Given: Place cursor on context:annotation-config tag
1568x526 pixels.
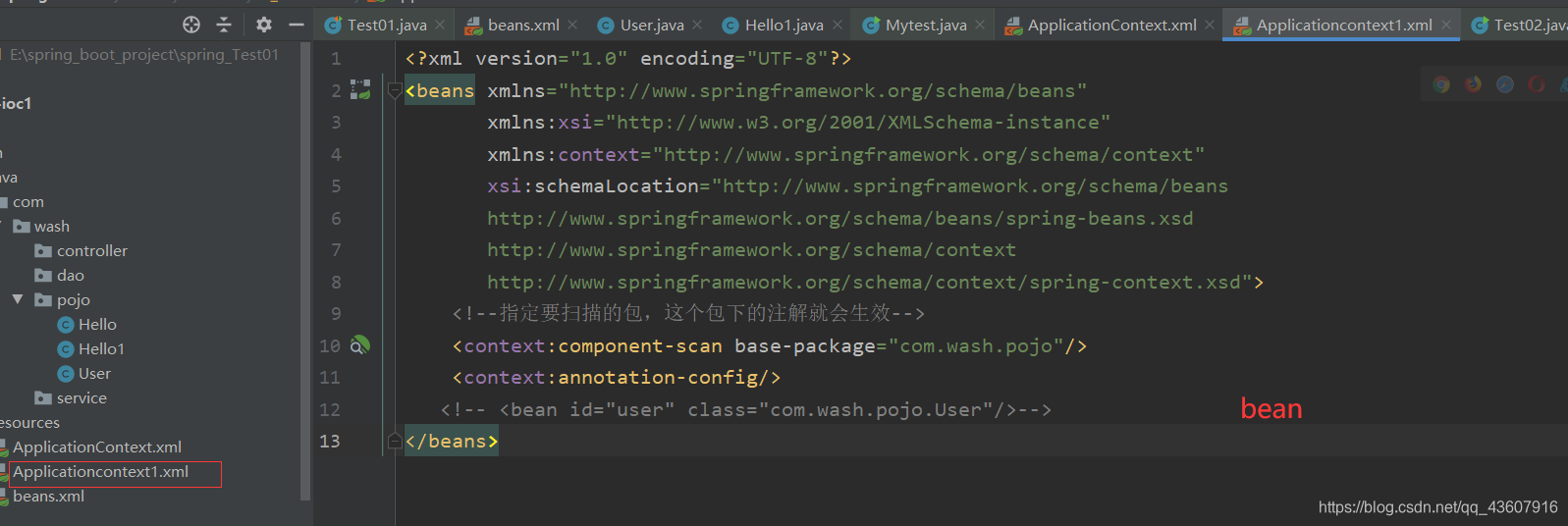Looking at the screenshot, I should point(617,378).
